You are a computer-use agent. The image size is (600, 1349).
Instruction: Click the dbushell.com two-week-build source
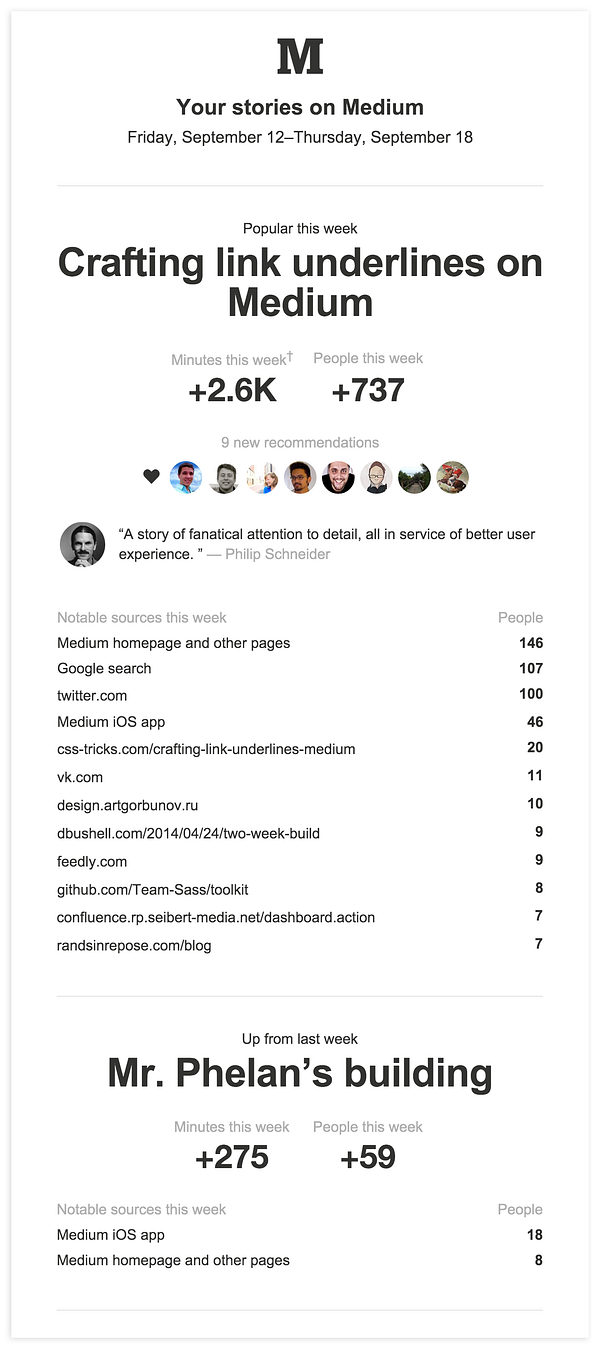point(188,833)
